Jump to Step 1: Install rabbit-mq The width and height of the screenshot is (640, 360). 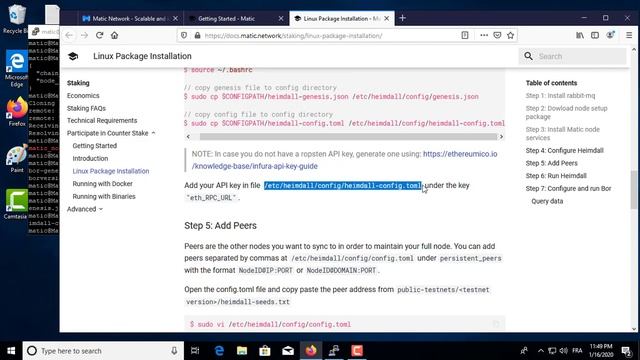click(560, 96)
